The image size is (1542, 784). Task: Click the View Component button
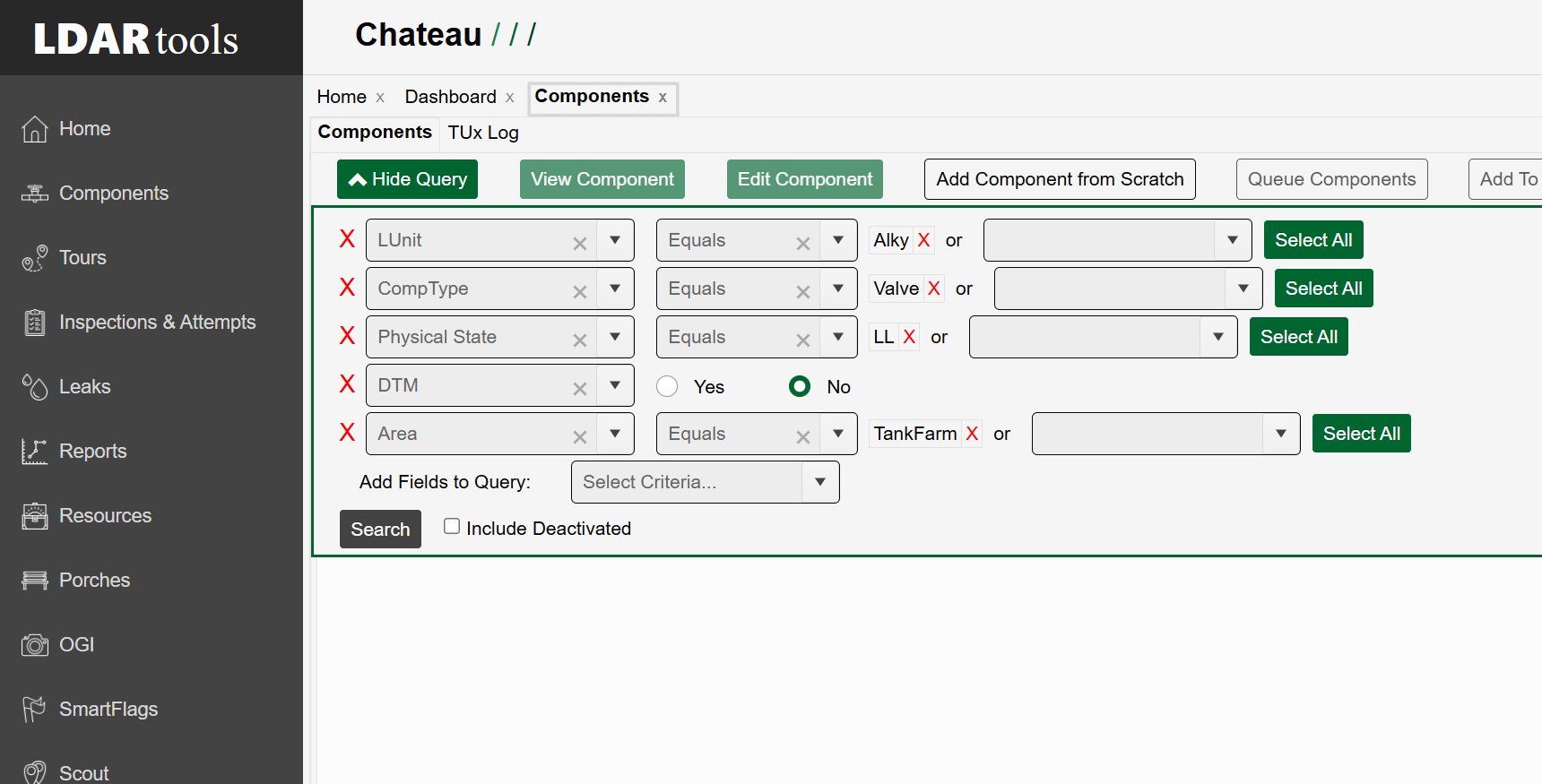602,179
